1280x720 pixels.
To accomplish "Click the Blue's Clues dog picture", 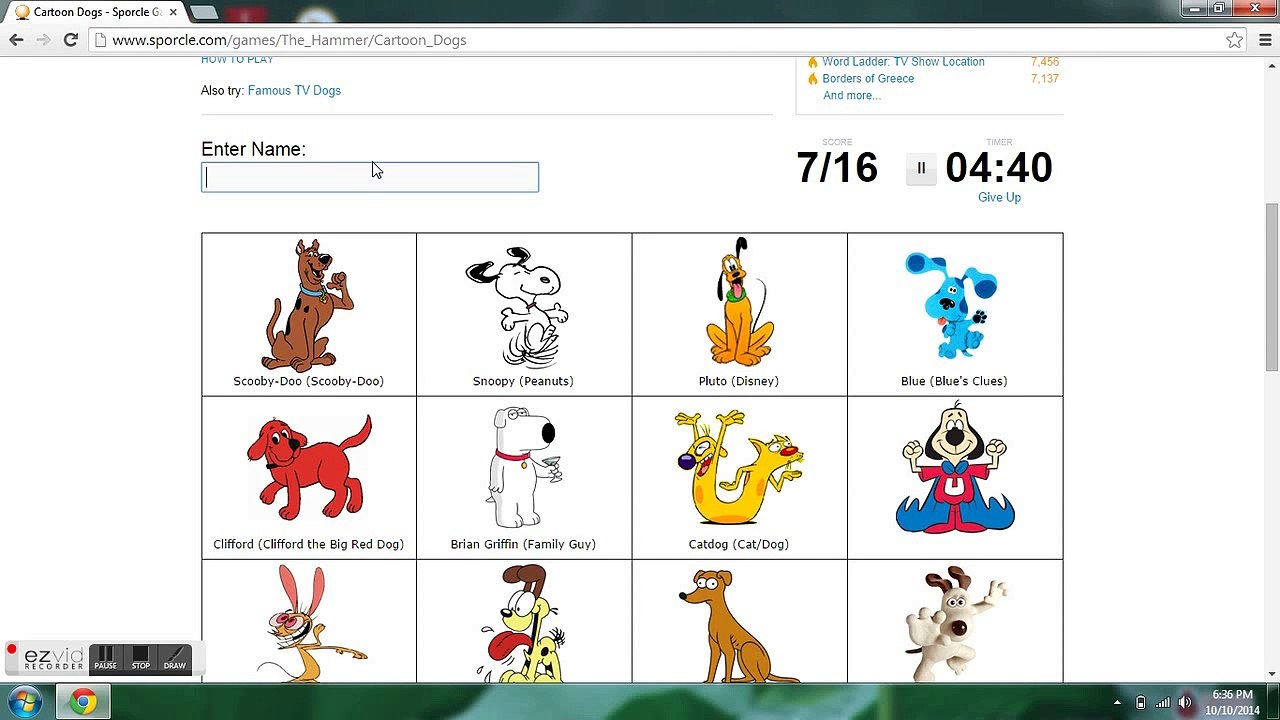I will coord(951,305).
